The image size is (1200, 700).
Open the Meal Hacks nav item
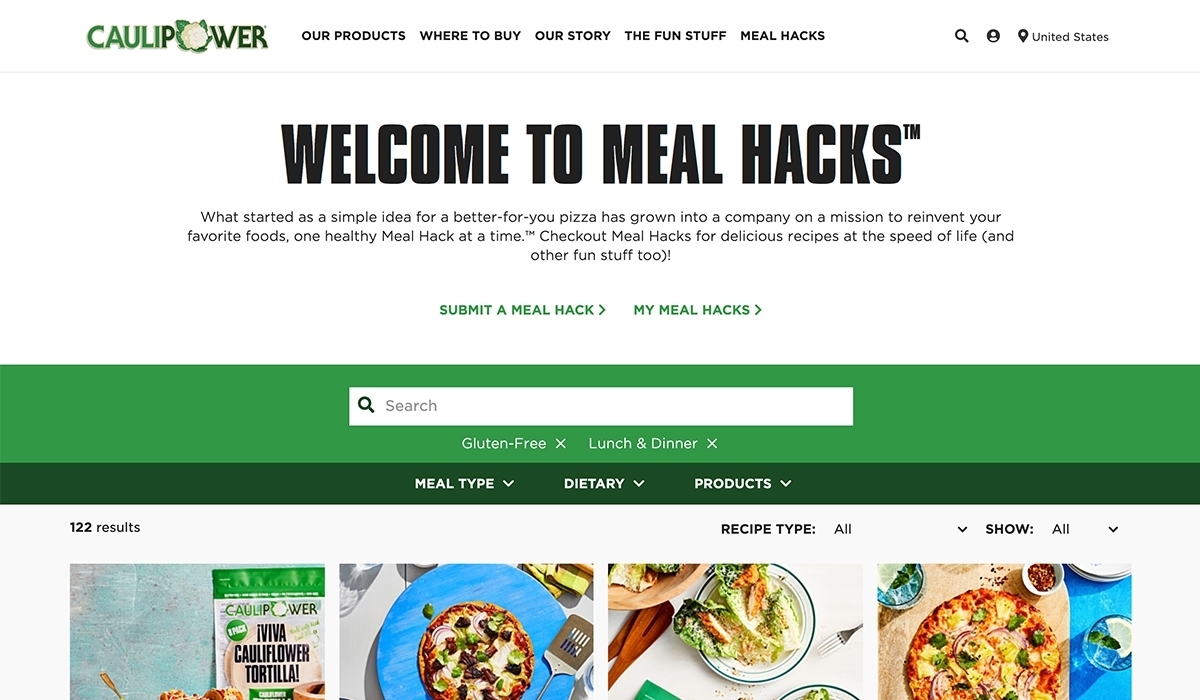[x=782, y=36]
